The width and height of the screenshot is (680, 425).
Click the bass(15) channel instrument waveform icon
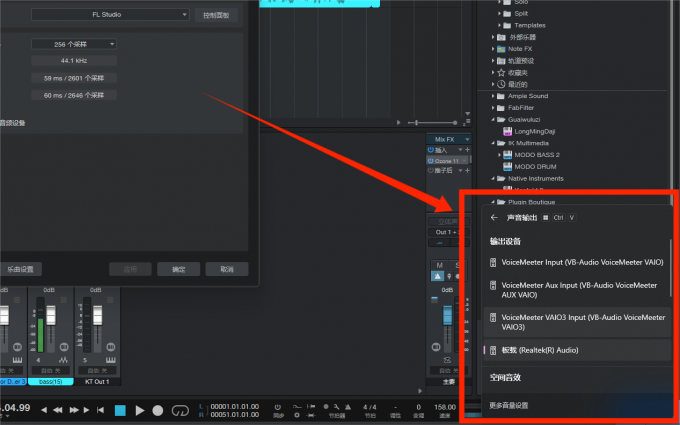click(63, 360)
